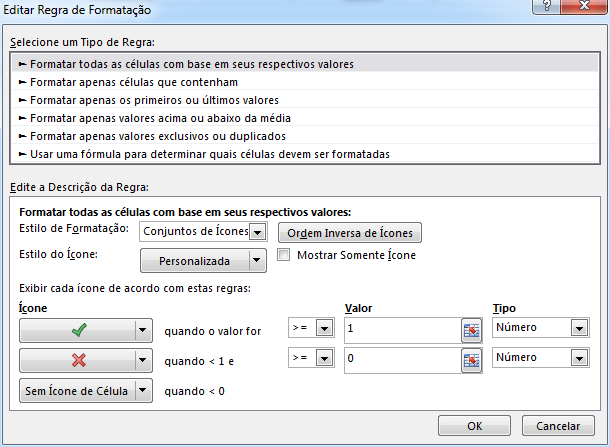Click the value field containing 1
This screenshot has width=610, height=447.
[x=400, y=329]
